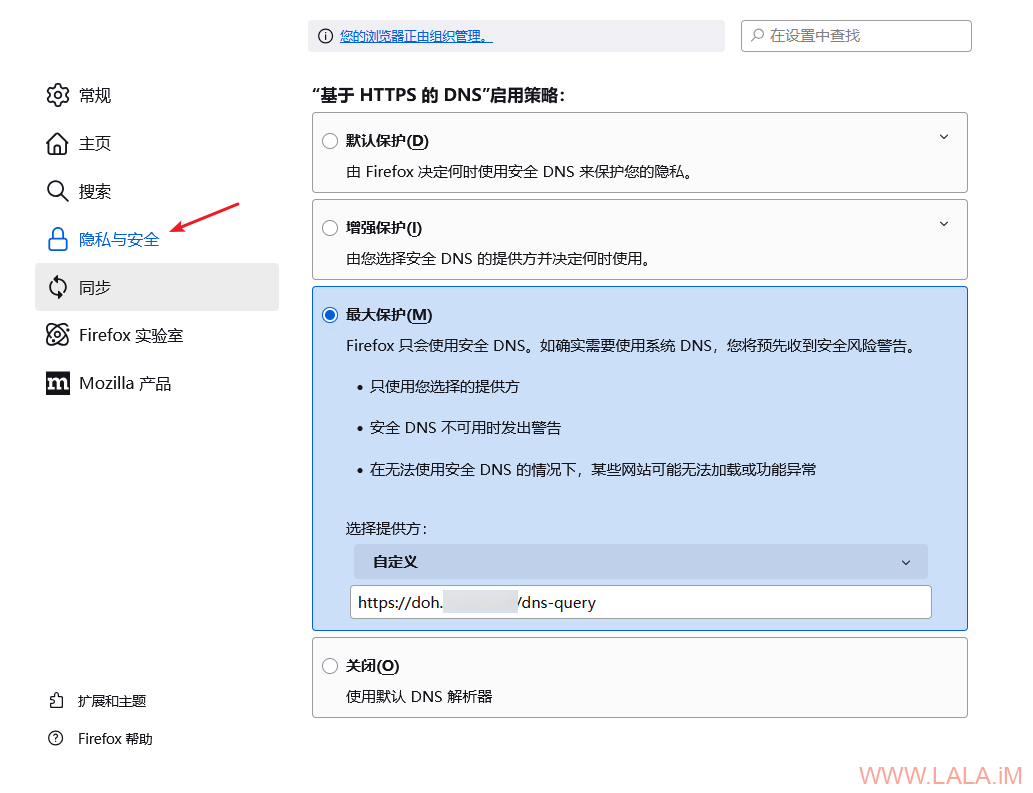Click the lock icon for 隐私与安全
This screenshot has height=793, width=1033.
pos(57,240)
